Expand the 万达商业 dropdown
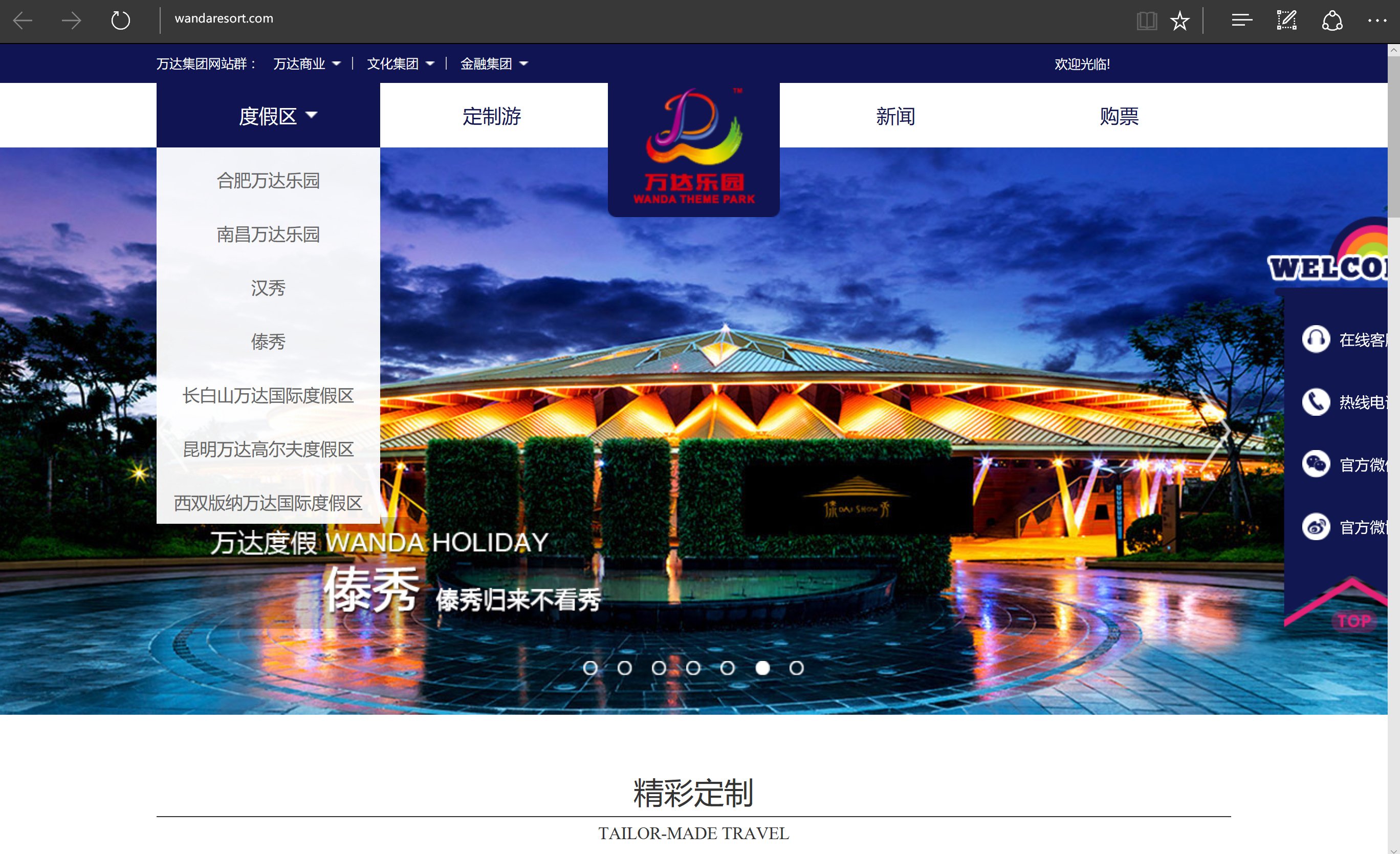The height and width of the screenshot is (854, 1400). pyautogui.click(x=307, y=63)
